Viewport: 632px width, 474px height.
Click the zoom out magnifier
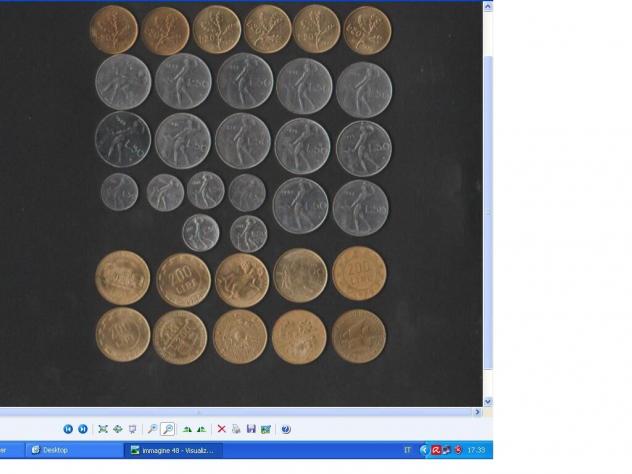168,429
